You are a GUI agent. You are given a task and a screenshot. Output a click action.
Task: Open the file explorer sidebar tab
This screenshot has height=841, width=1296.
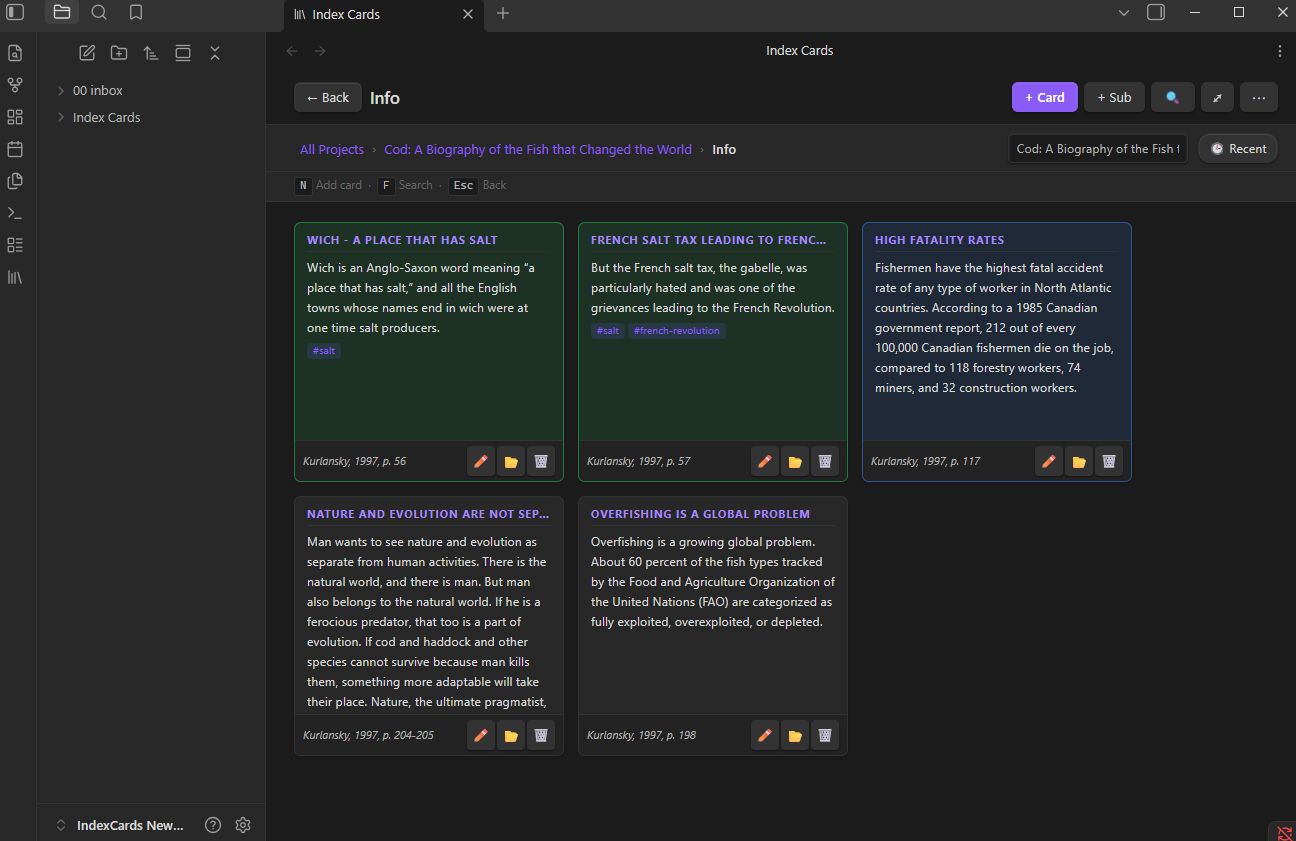(62, 12)
